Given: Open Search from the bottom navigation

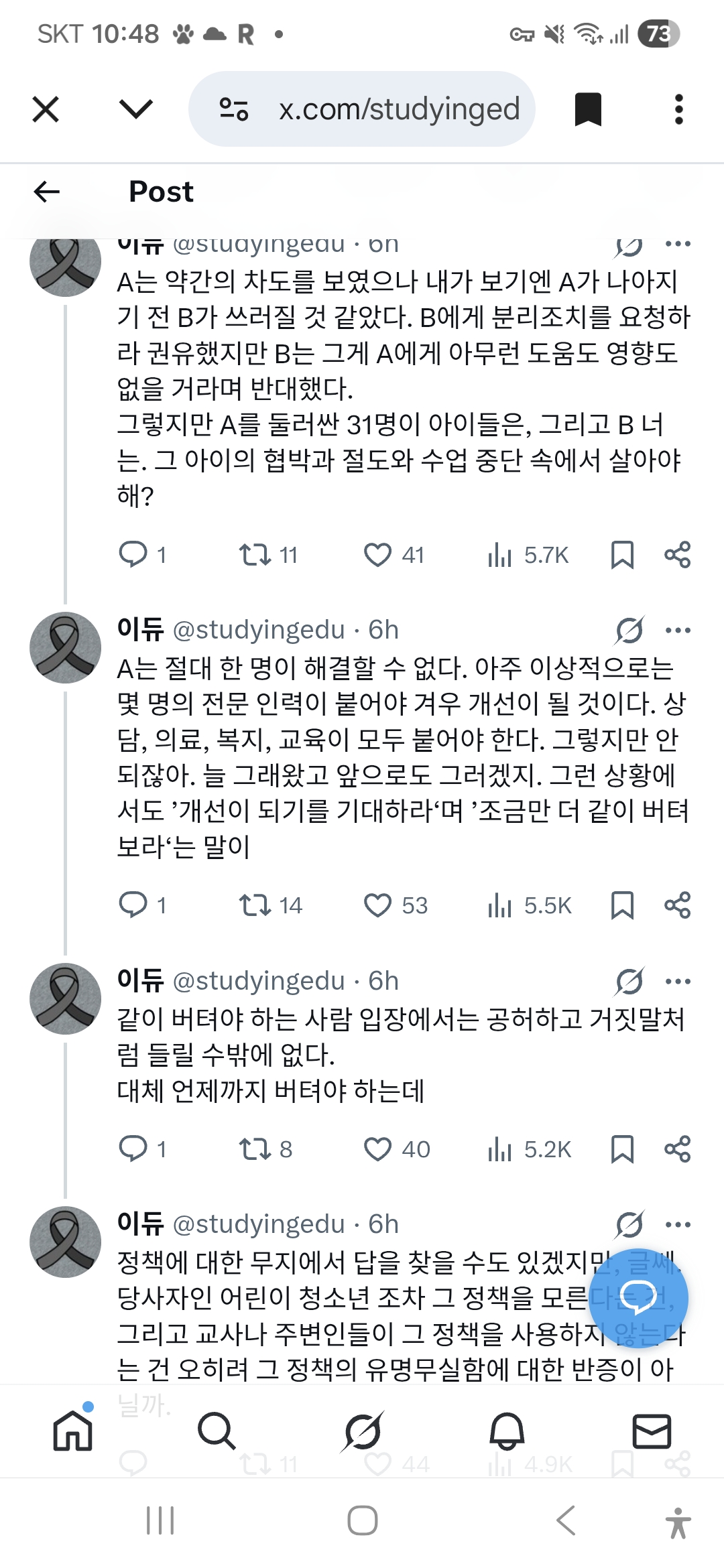Looking at the screenshot, I should (x=217, y=1431).
